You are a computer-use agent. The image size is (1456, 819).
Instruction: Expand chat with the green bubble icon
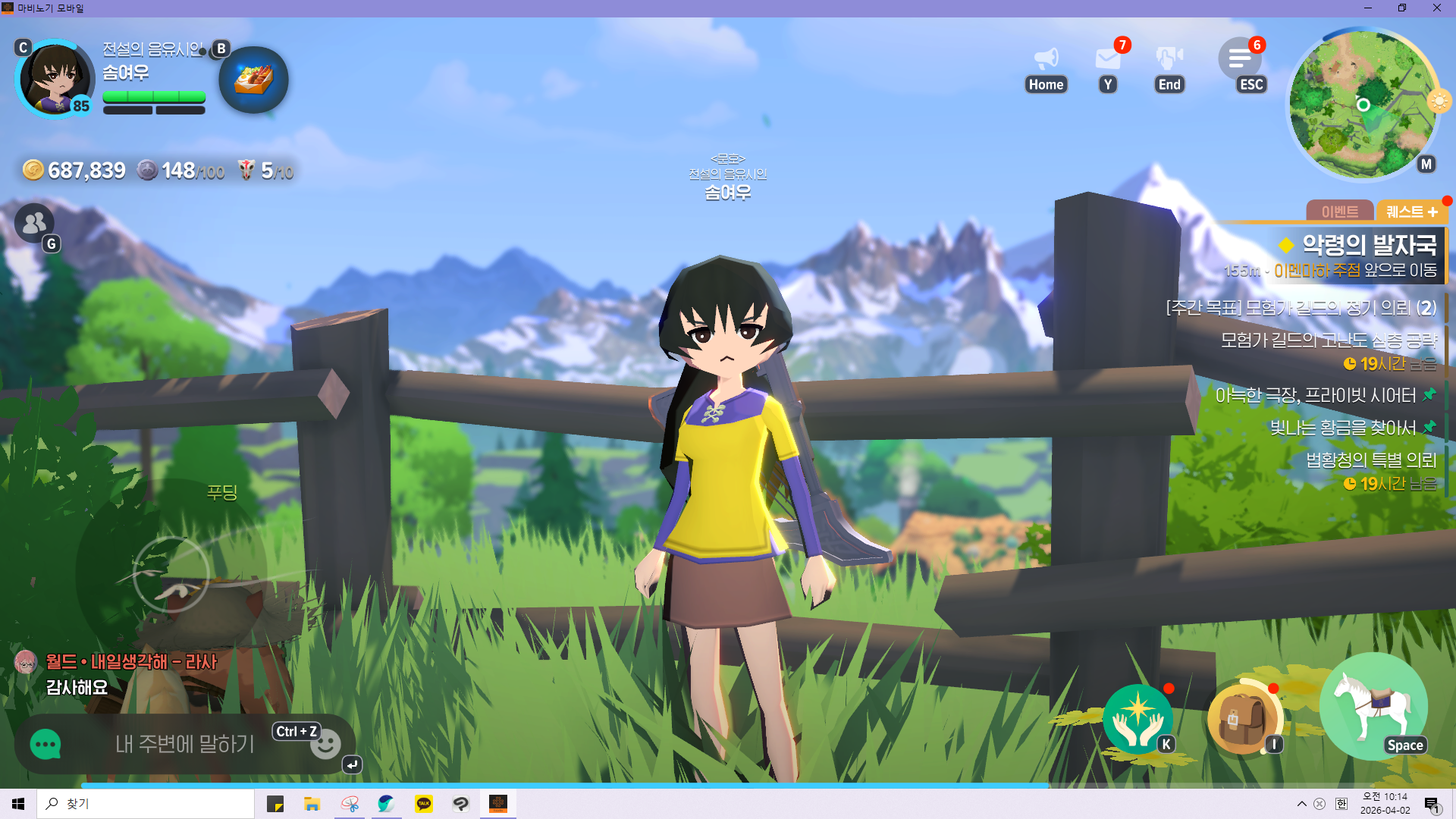(x=45, y=744)
